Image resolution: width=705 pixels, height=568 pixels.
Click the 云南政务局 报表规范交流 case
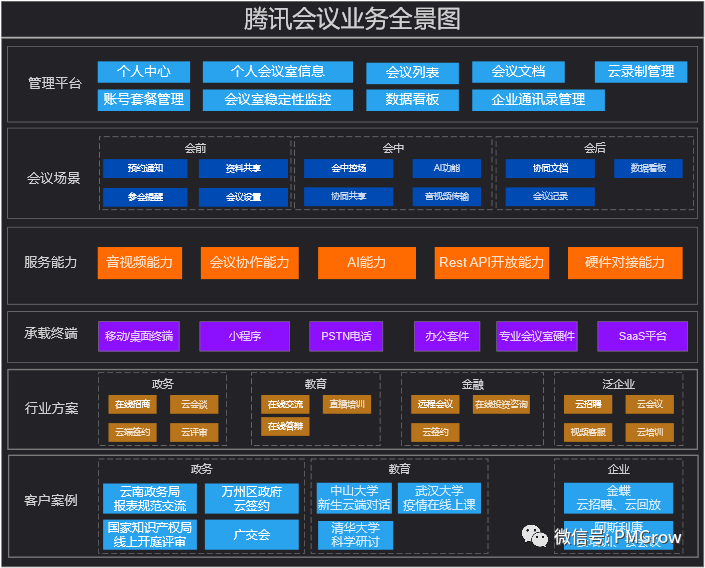[x=150, y=499]
